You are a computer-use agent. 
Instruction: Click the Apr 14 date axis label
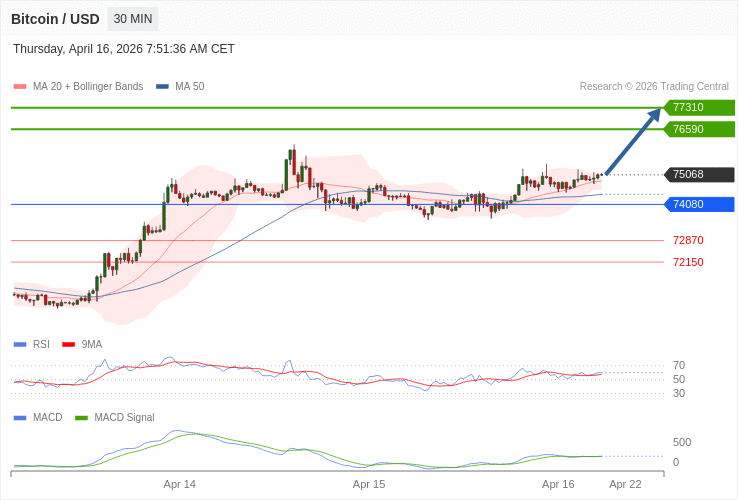coord(180,484)
